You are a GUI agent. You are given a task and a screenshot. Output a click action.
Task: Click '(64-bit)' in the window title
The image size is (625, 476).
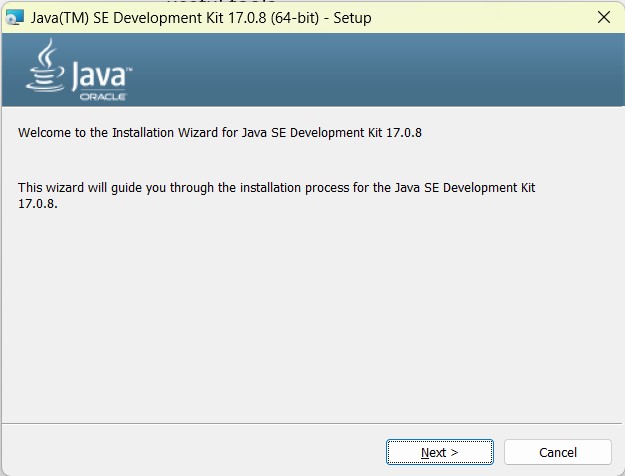pyautogui.click(x=295, y=18)
